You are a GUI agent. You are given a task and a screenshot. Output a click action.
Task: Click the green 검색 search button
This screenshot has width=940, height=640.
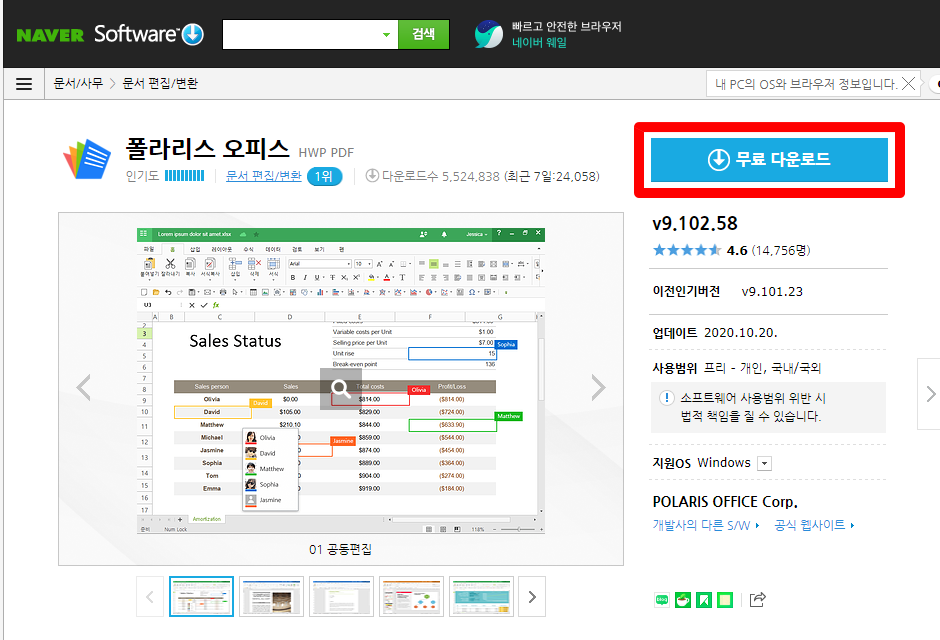[x=424, y=34]
